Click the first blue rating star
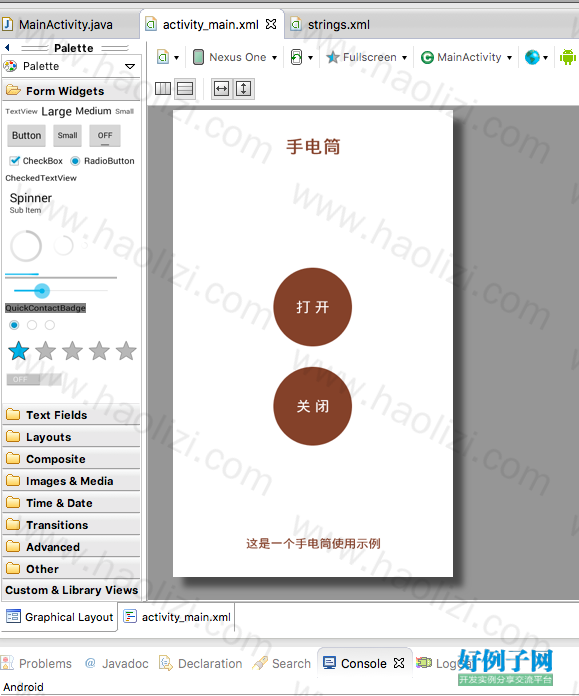This screenshot has width=579, height=696. pyautogui.click(x=19, y=351)
